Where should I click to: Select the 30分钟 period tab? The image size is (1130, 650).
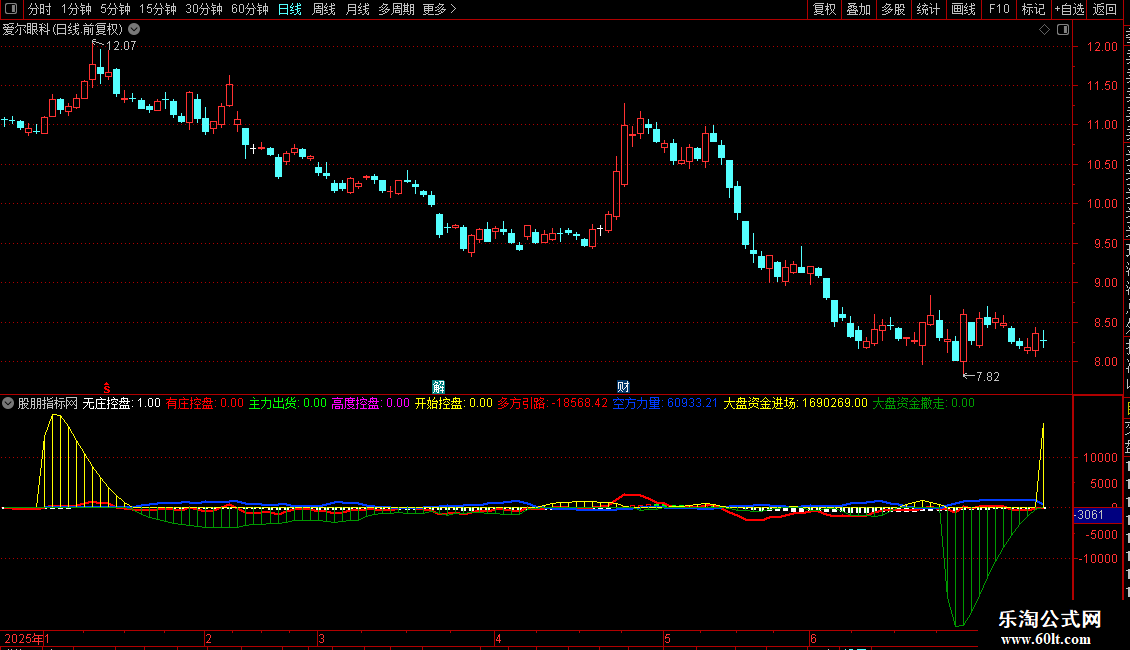(x=204, y=9)
